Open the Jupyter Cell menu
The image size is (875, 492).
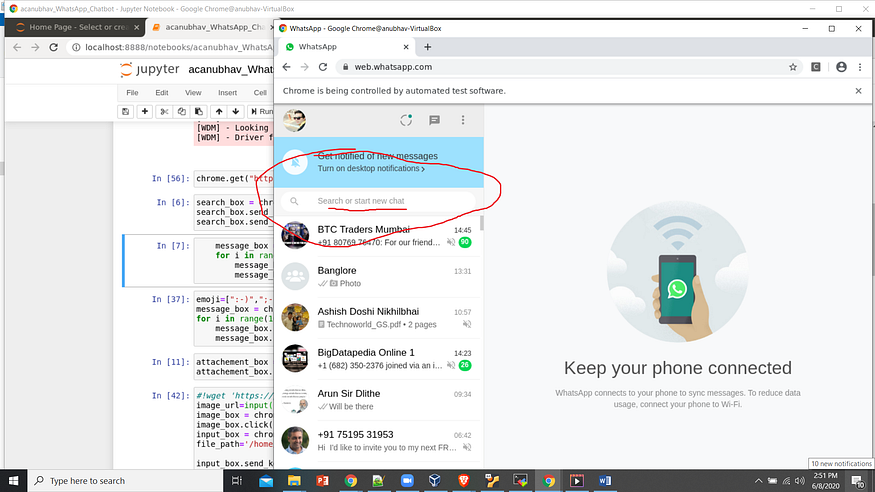coord(260,93)
